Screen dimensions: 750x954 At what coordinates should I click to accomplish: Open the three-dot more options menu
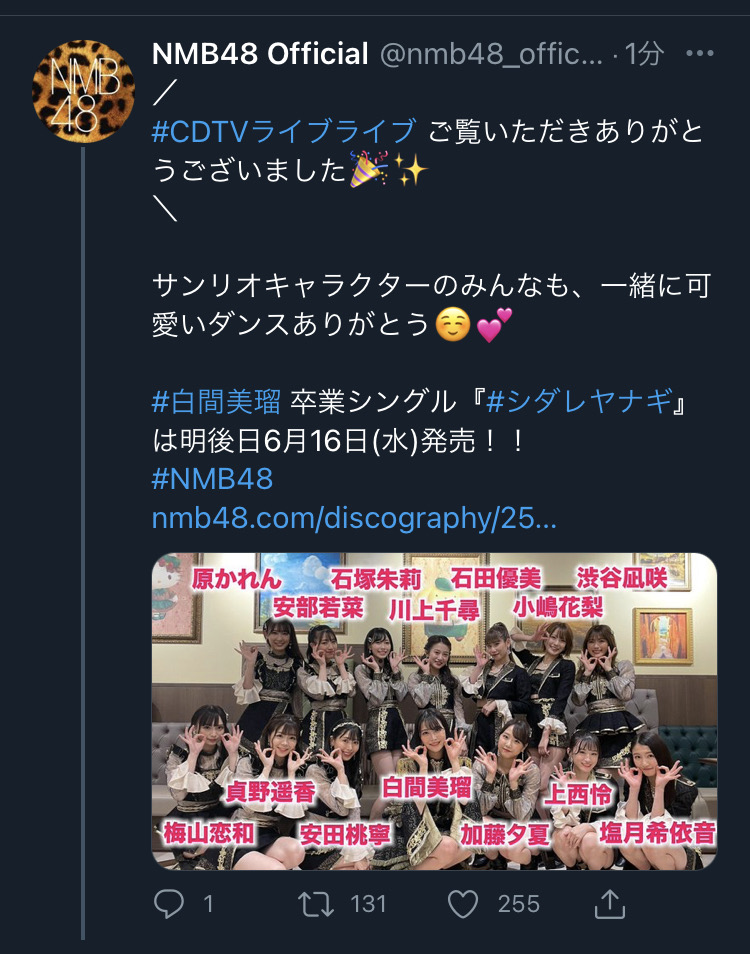tap(700, 54)
